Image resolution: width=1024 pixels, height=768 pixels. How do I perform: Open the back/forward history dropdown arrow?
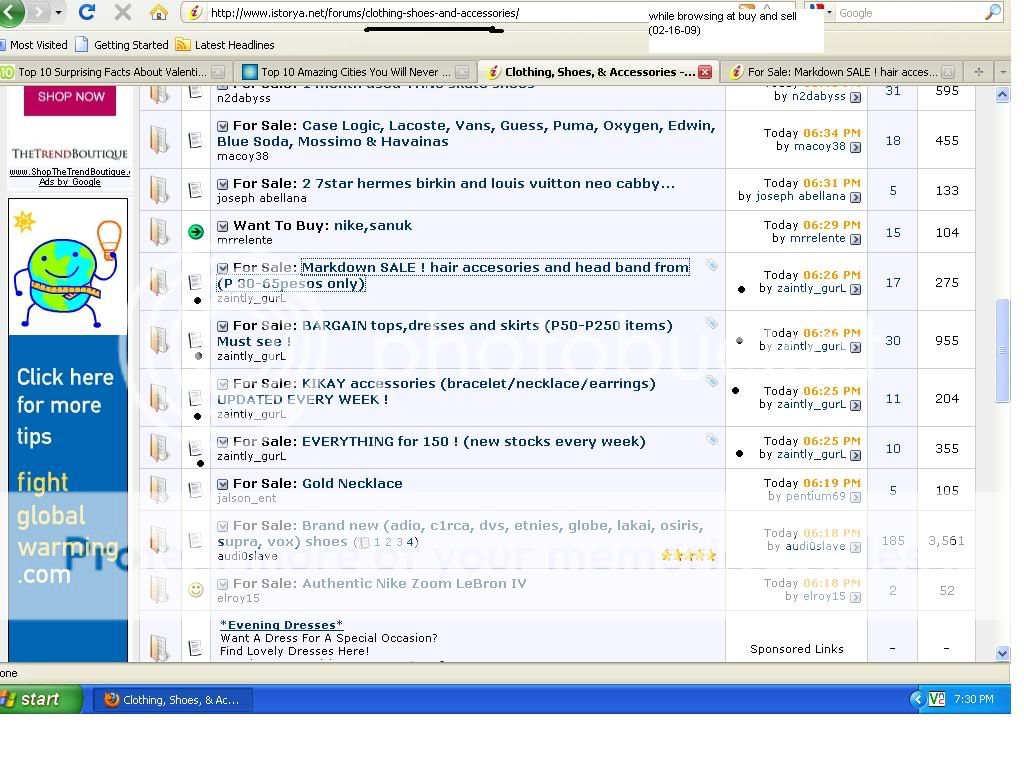point(58,13)
